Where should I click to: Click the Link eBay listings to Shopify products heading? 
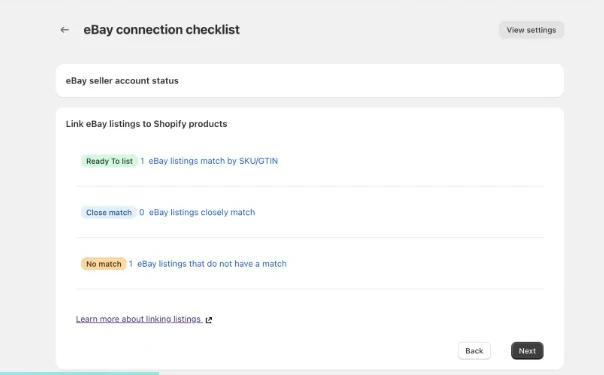tap(146, 124)
